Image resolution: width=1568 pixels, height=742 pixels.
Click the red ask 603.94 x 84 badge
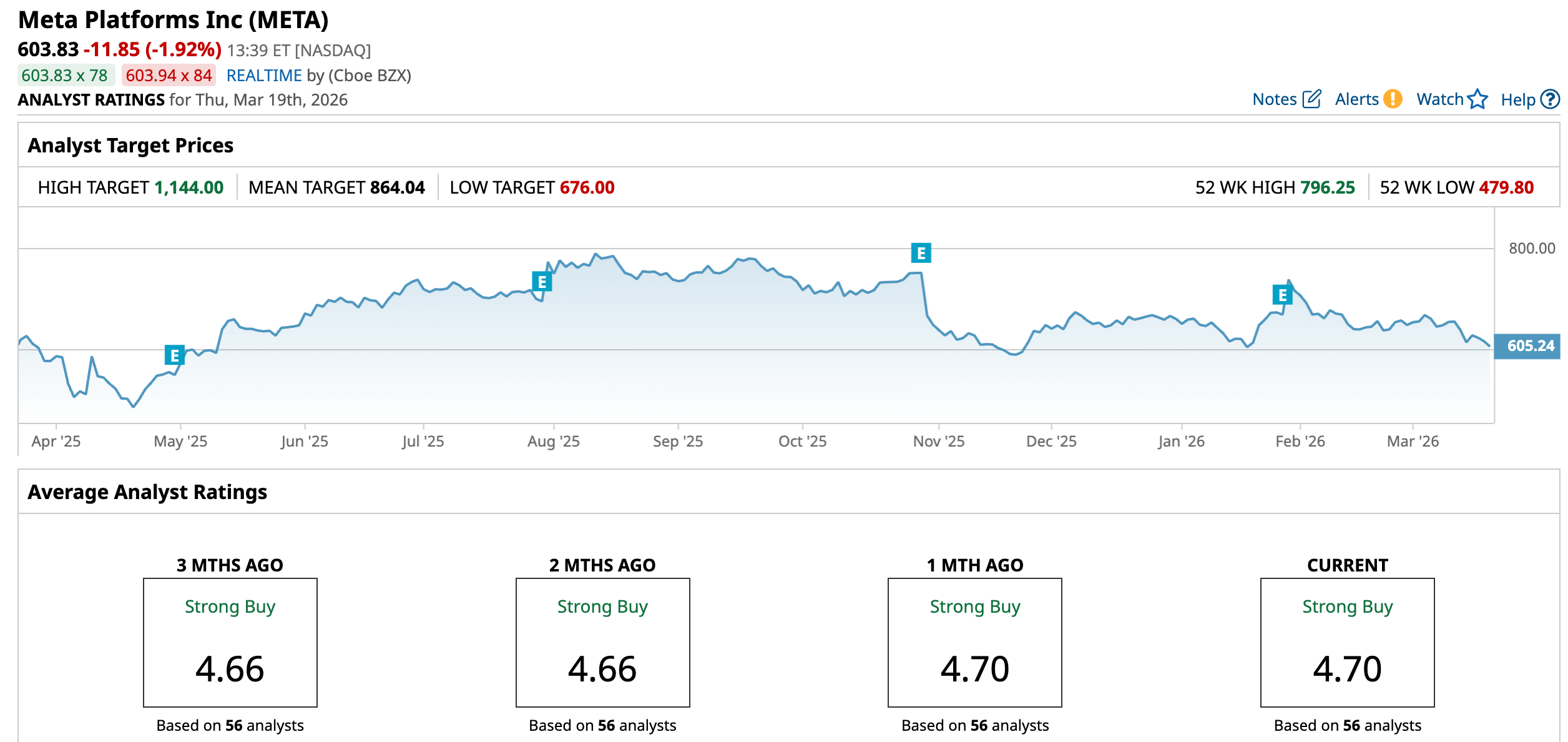[x=169, y=76]
